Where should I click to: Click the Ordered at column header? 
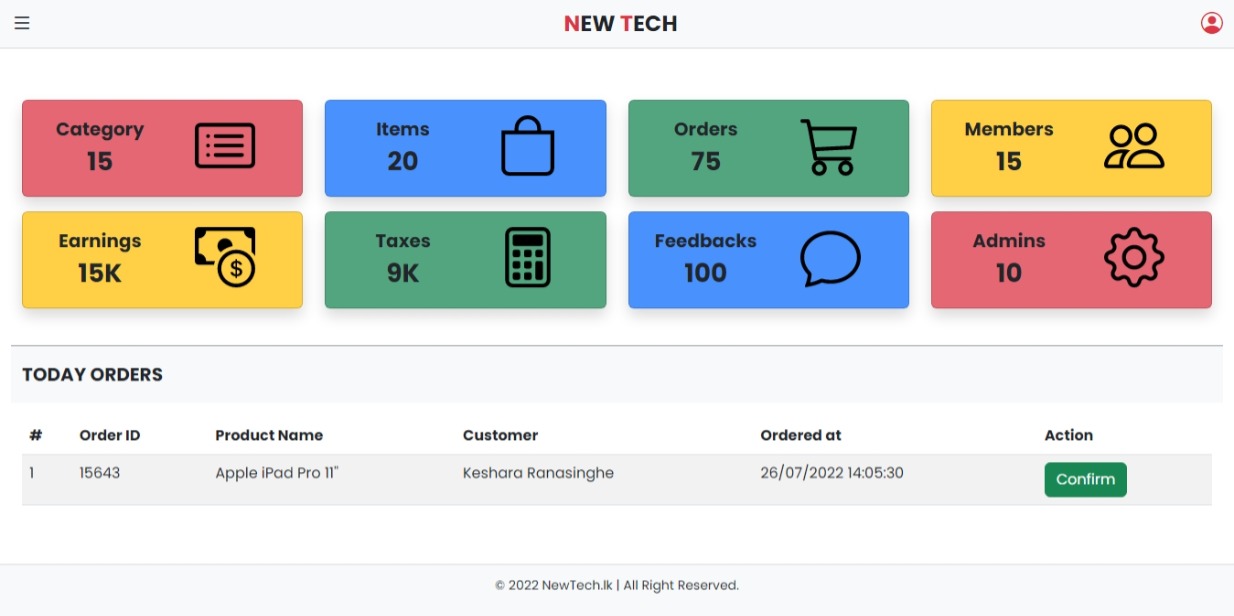tap(800, 435)
